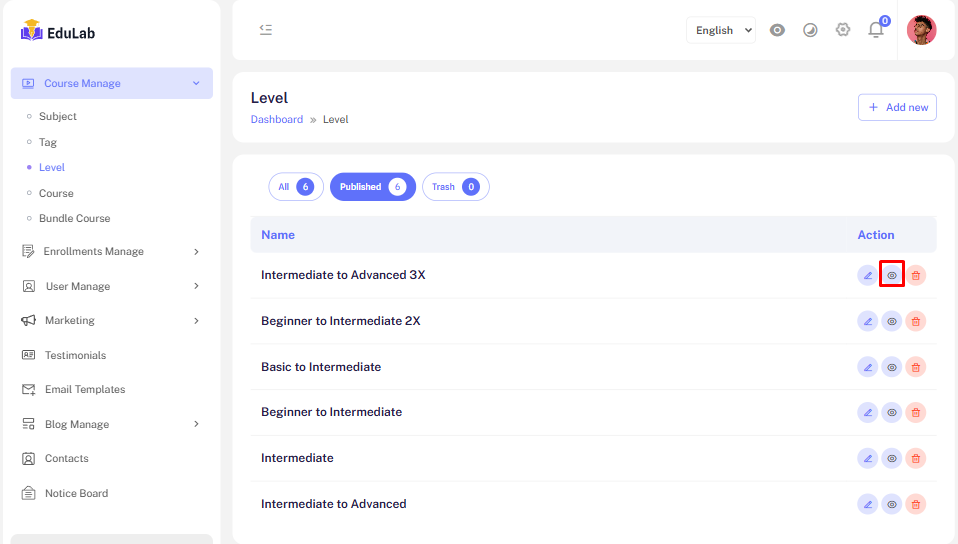Screen dimensions: 958x544
Task: Collapse sidebar using the top-left menu icon
Action: tap(266, 30)
